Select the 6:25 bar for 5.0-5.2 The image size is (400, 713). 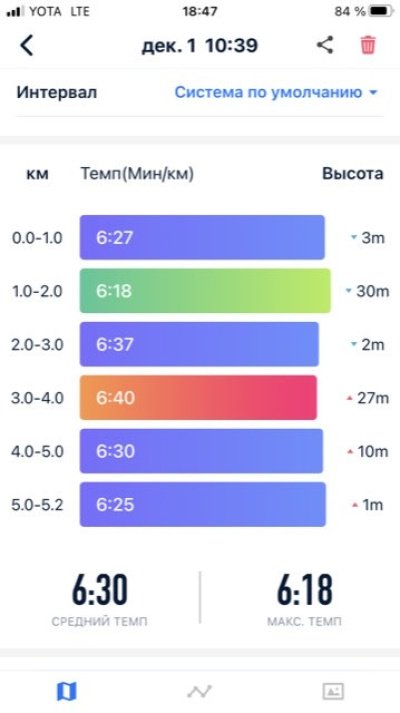pos(203,504)
